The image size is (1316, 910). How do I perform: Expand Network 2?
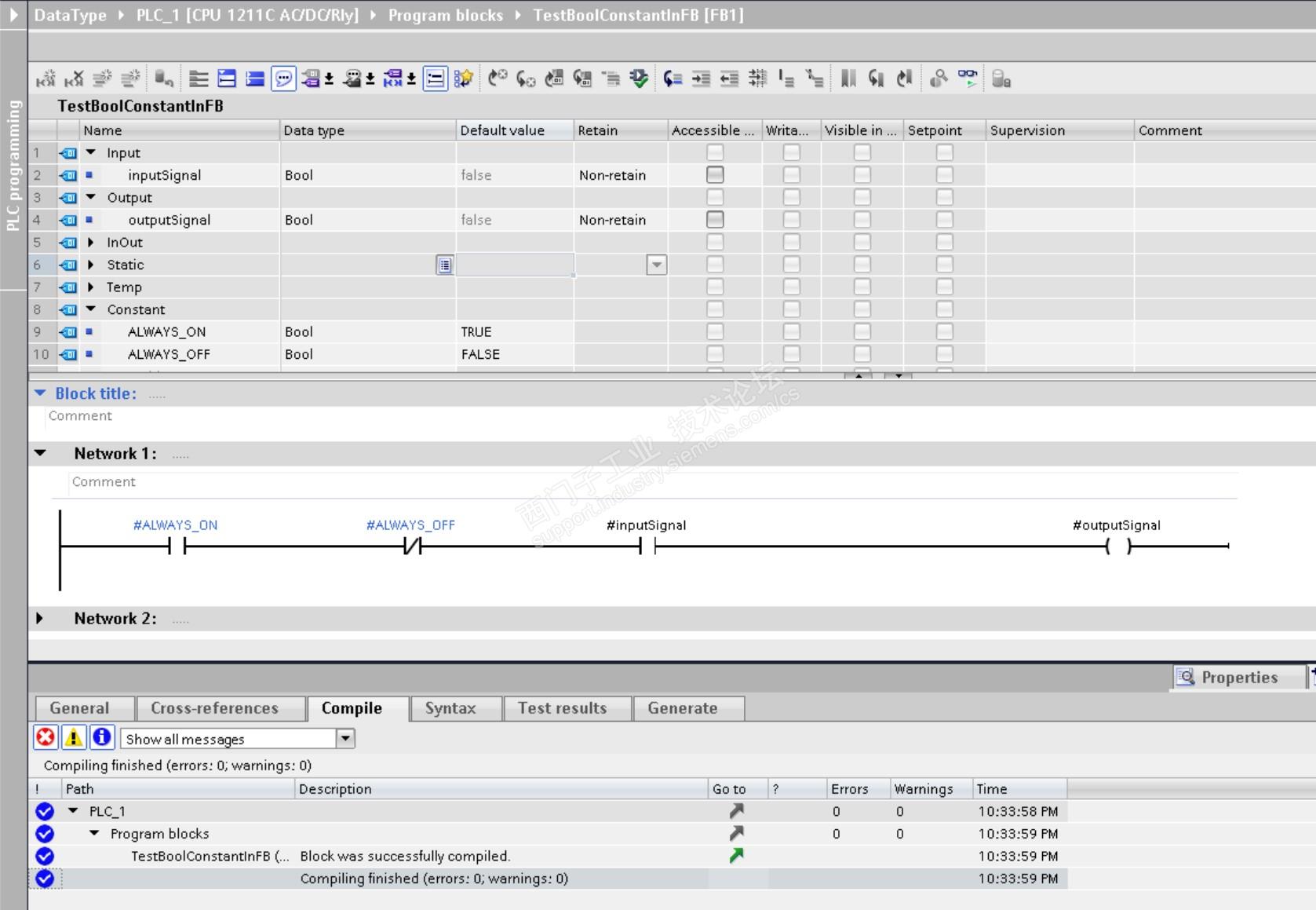[x=39, y=619]
